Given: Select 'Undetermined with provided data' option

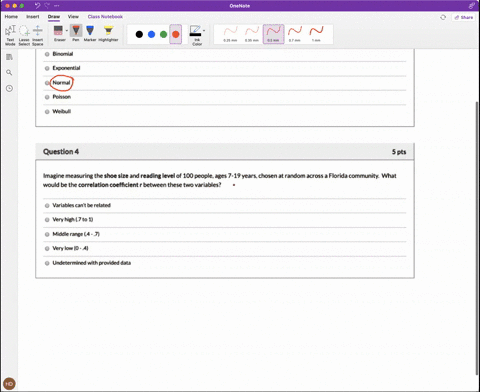Looking at the screenshot, I should tap(47, 263).
